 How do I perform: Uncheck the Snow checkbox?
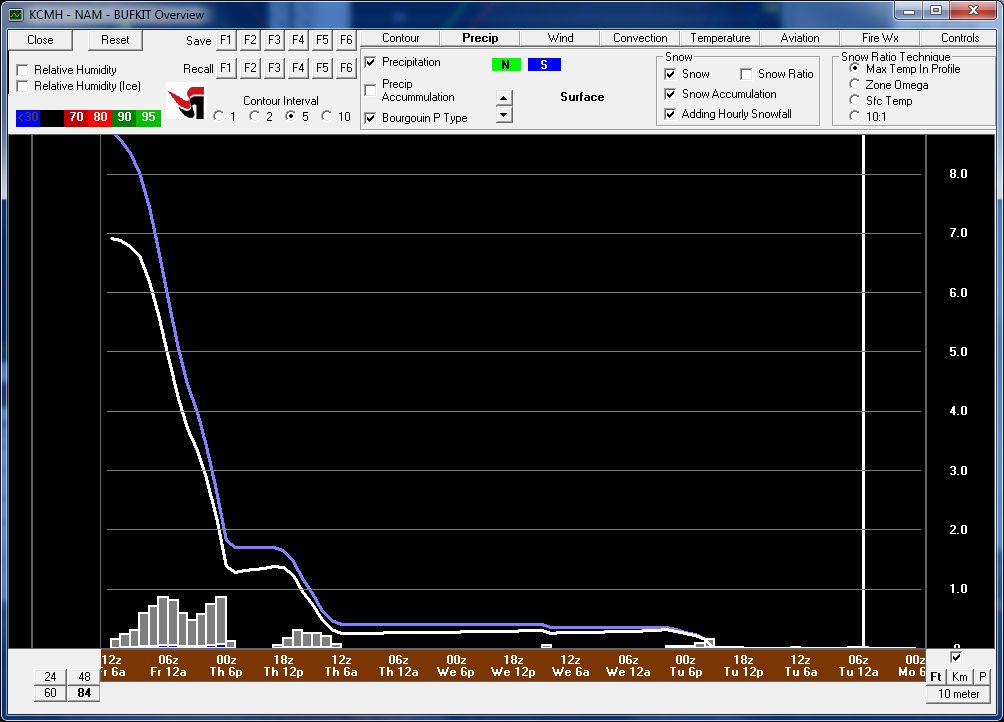(x=670, y=74)
